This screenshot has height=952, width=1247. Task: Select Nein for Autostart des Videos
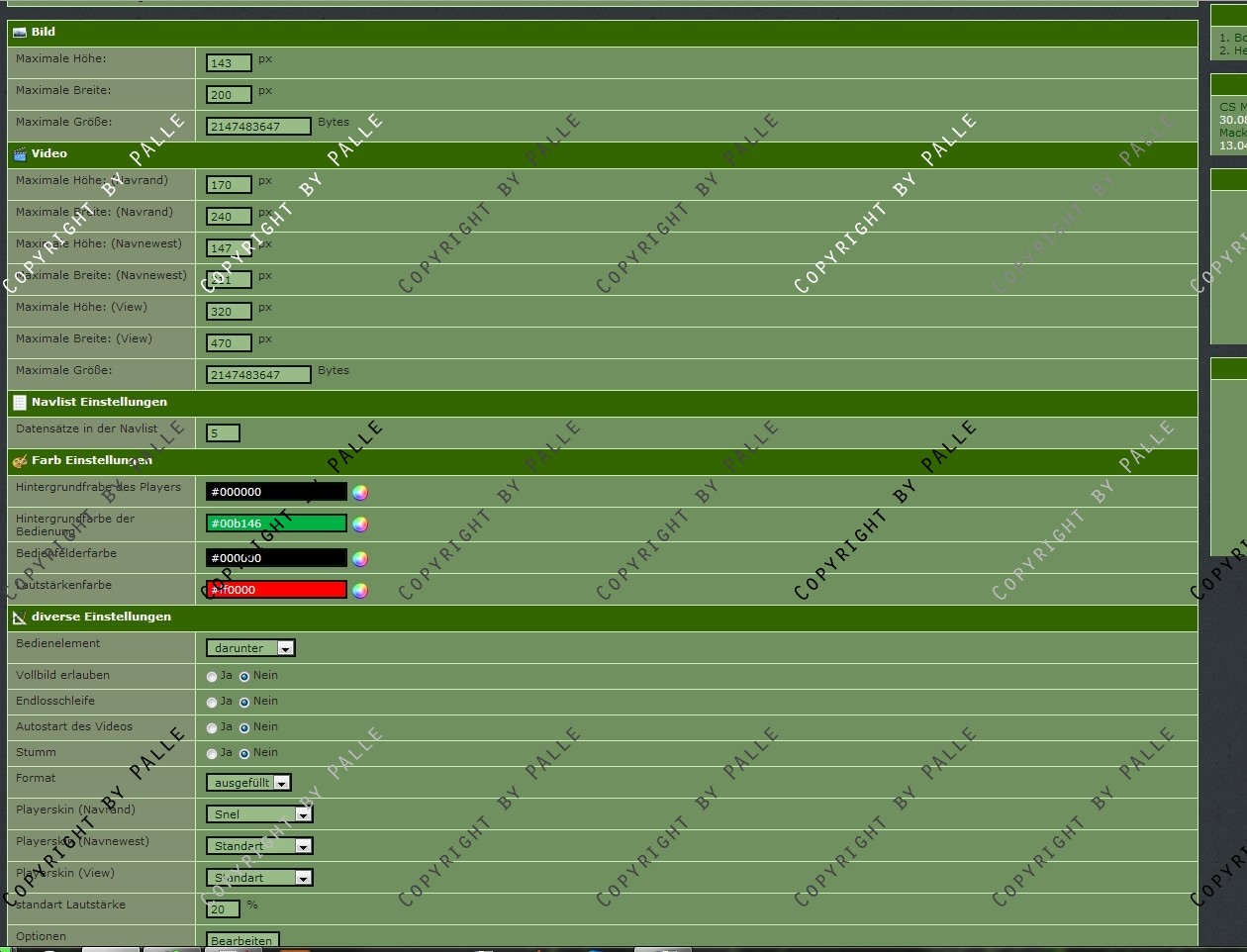(244, 728)
